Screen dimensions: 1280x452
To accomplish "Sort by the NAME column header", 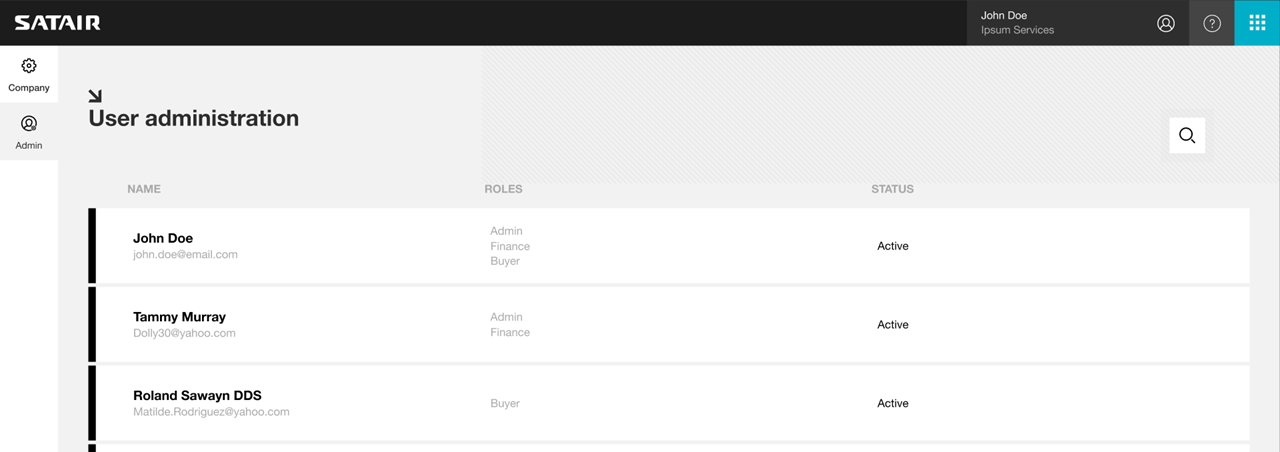I will click(144, 189).
